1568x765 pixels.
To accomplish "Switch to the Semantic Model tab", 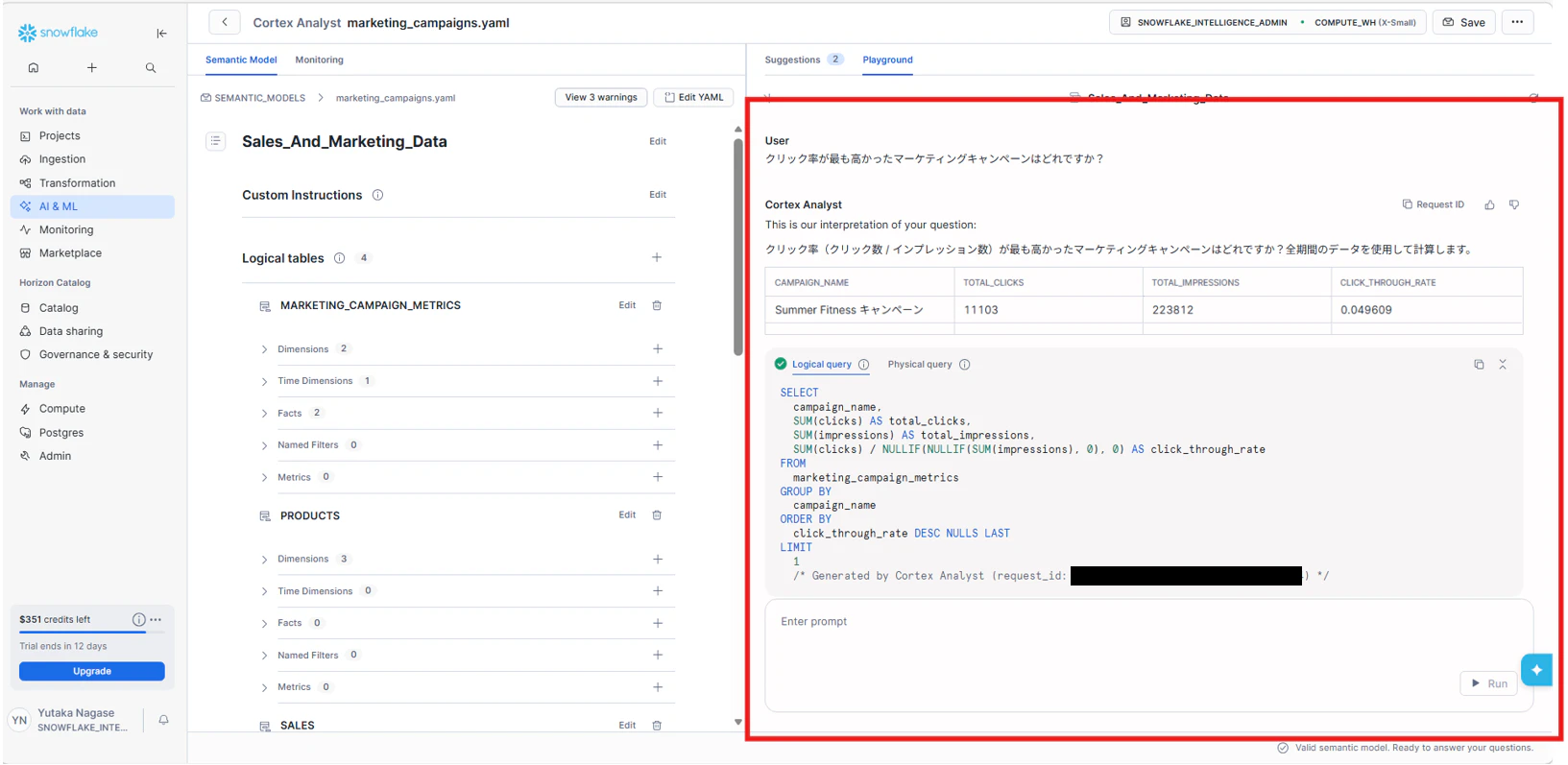I will (x=241, y=60).
